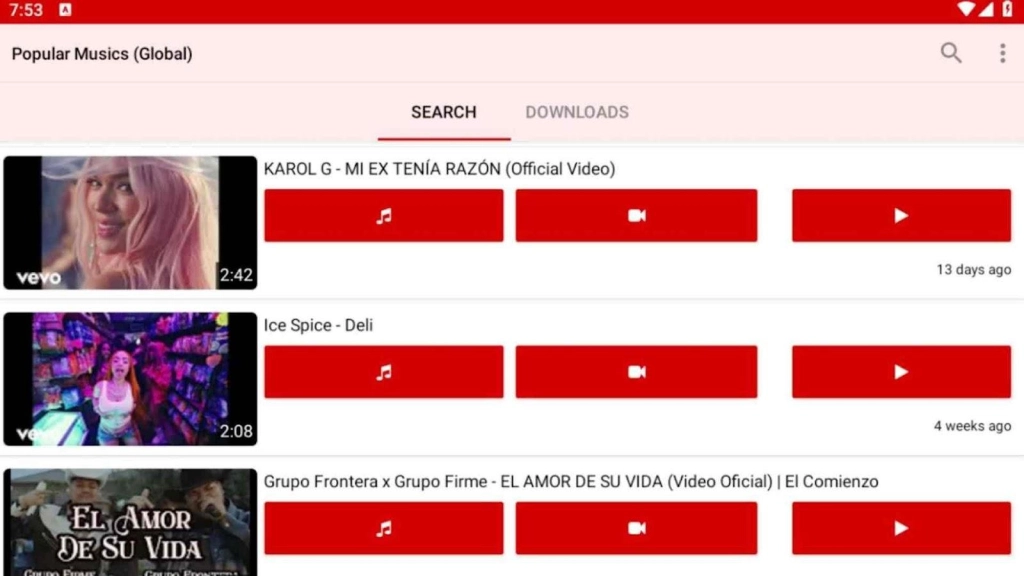Screen dimensions: 1024x576
Task: Select title KAROL G - MI EX TENÍA RAZÓN
Action: tap(439, 169)
